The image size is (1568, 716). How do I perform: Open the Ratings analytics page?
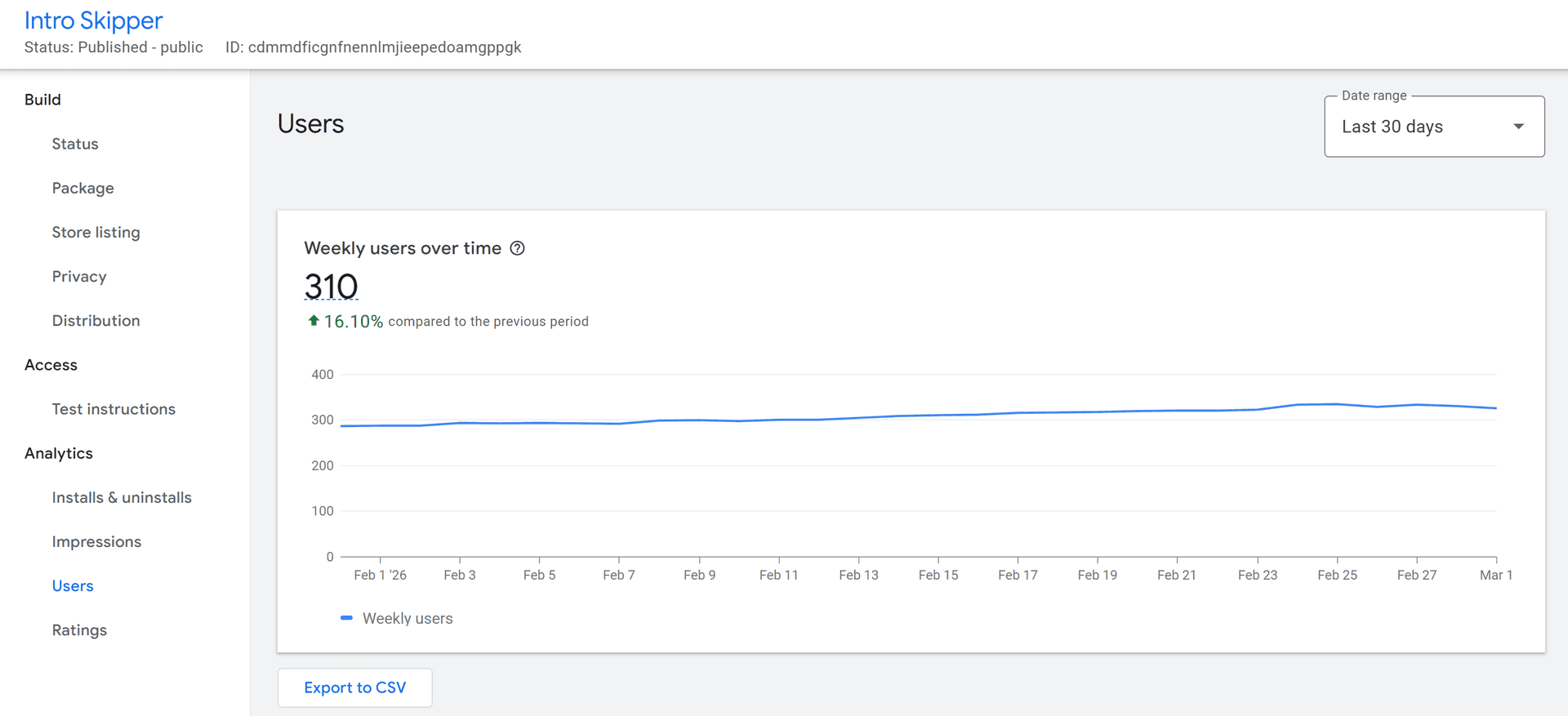[79, 629]
